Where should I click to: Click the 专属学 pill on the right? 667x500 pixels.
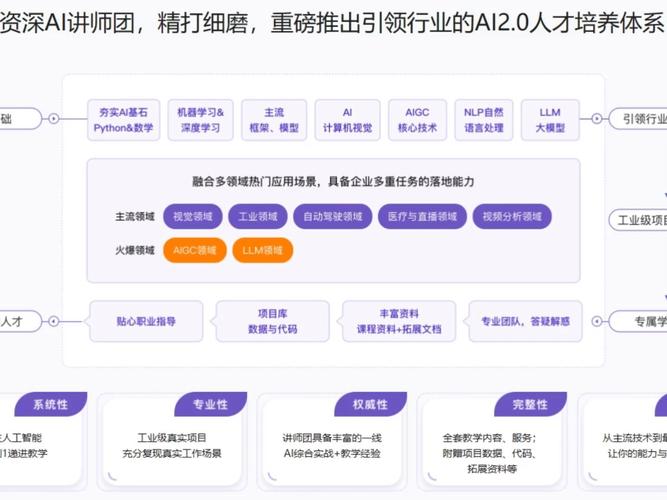(638, 321)
